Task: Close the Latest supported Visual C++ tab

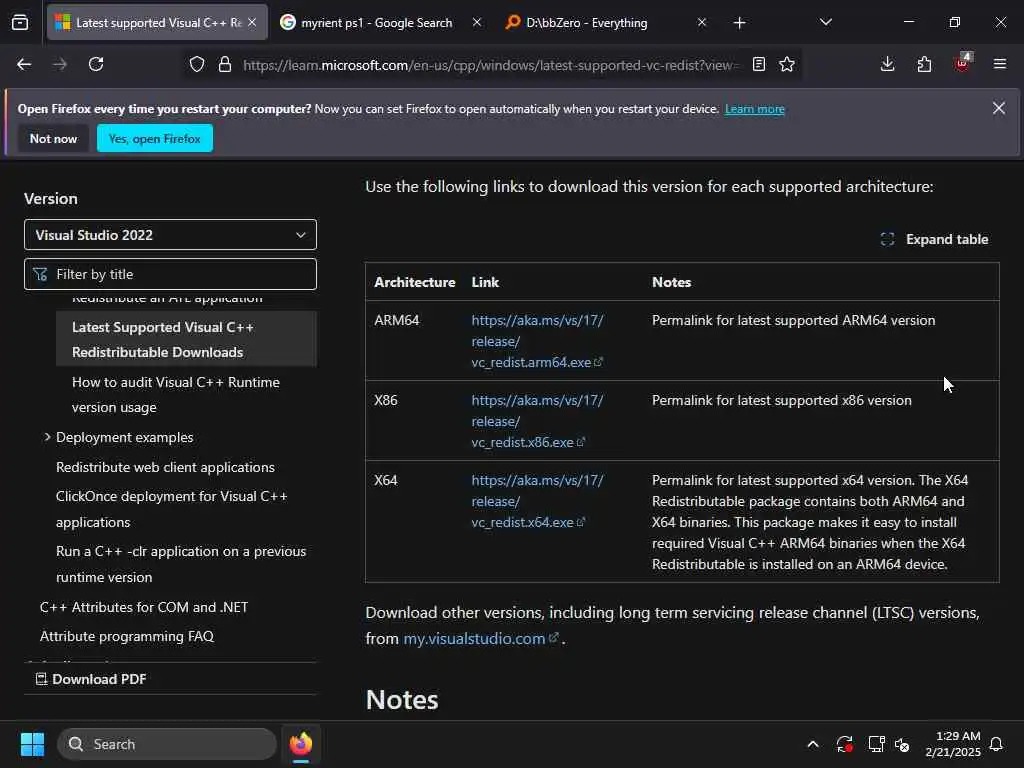Action: (x=252, y=22)
